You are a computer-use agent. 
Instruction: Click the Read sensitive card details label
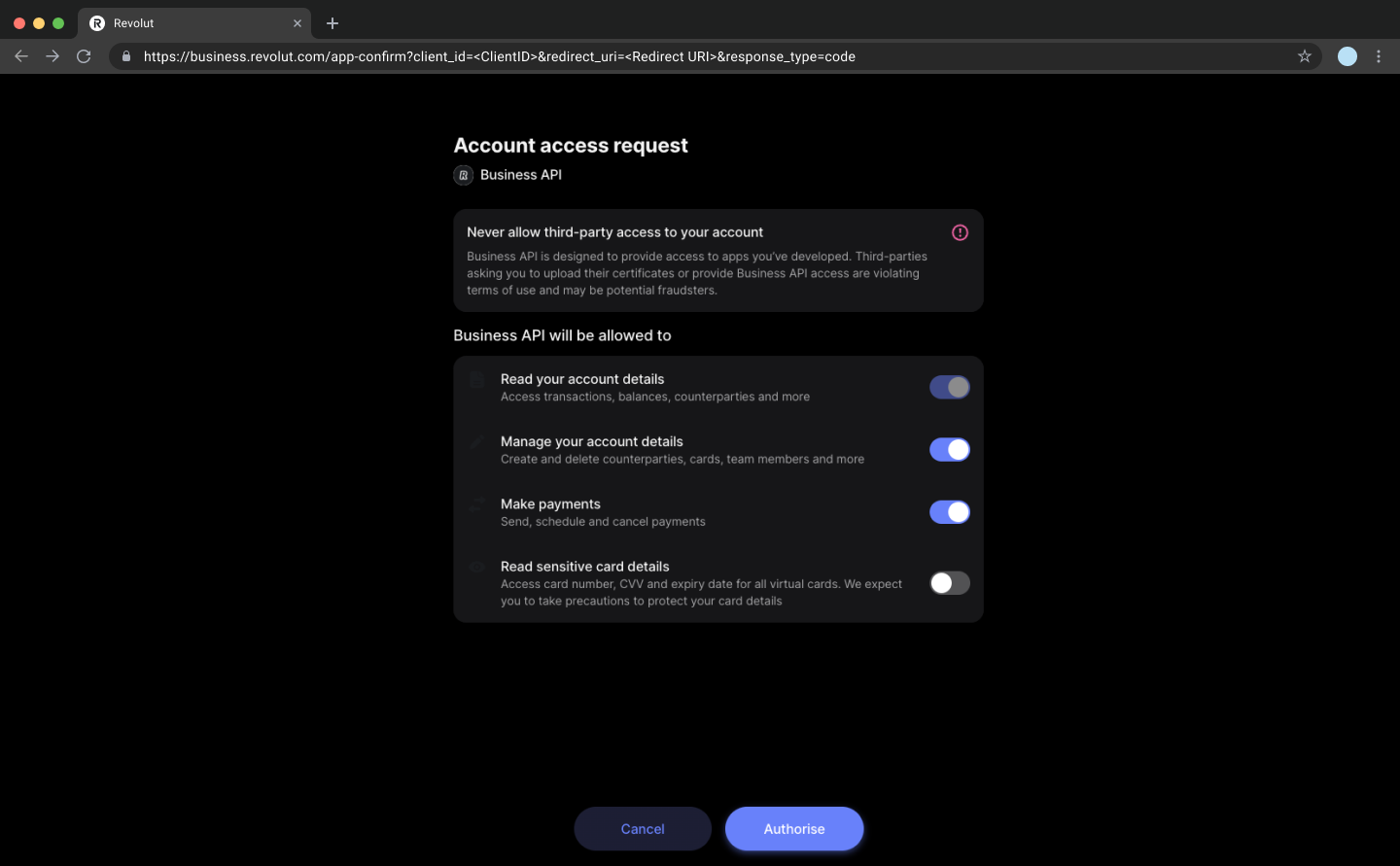585,567
